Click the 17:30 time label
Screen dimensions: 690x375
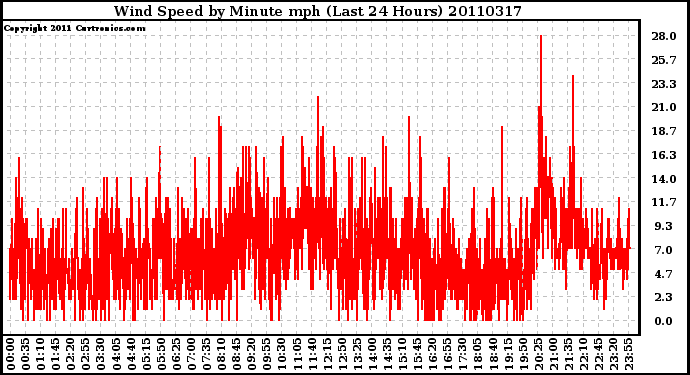(463, 354)
